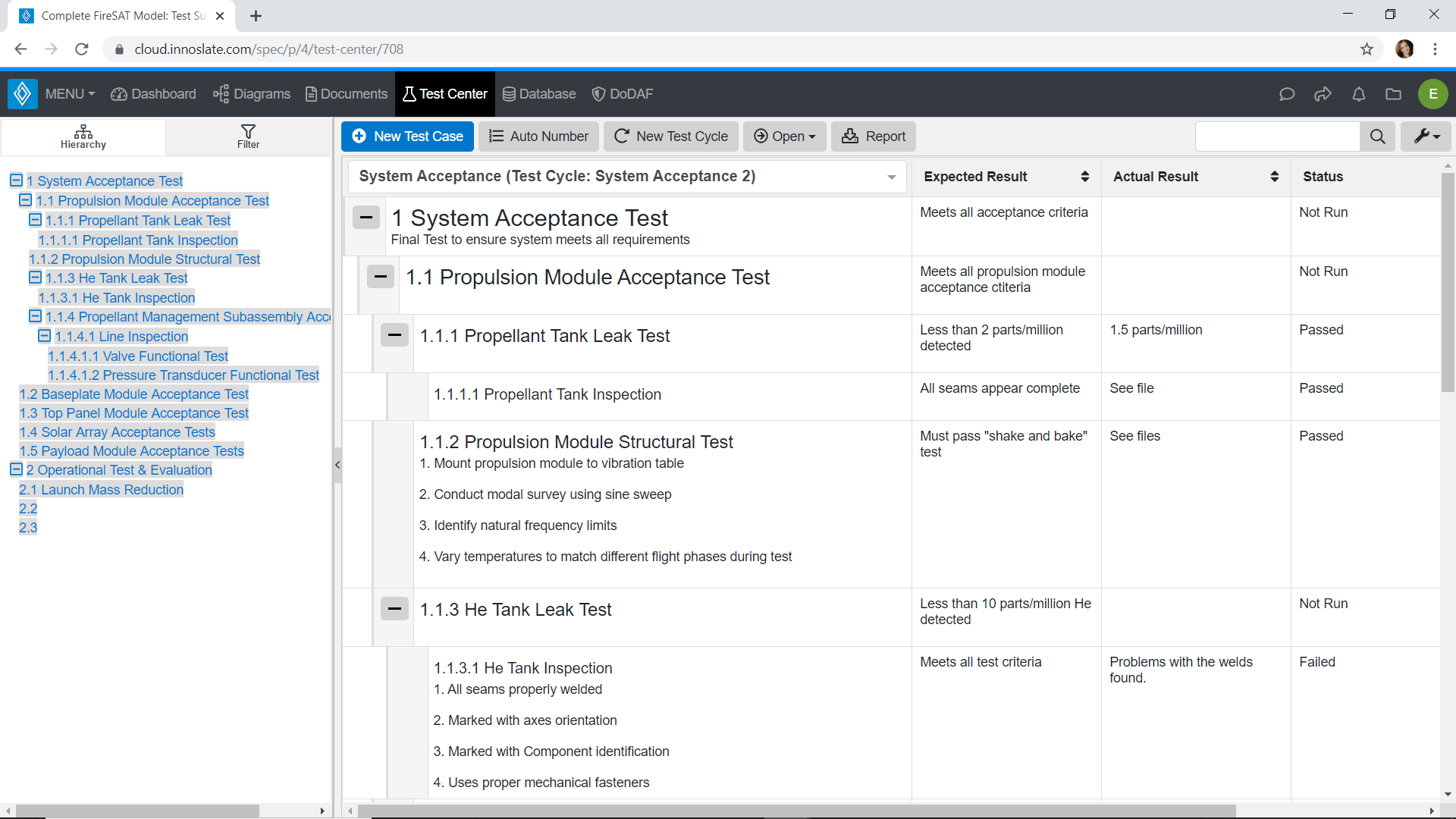Open the Open dropdown menu
1456x819 pixels.
coord(784,136)
